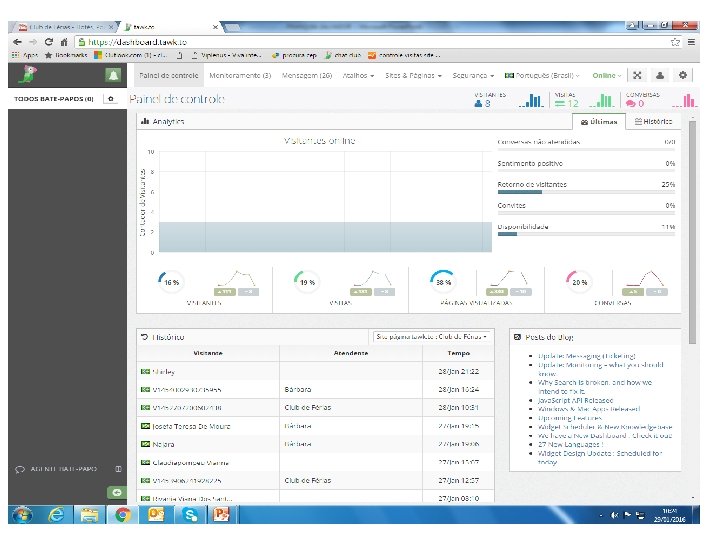Open the site selector dropdown in Histórico
Viewport: 720px width, 540px height.
pos(431,337)
